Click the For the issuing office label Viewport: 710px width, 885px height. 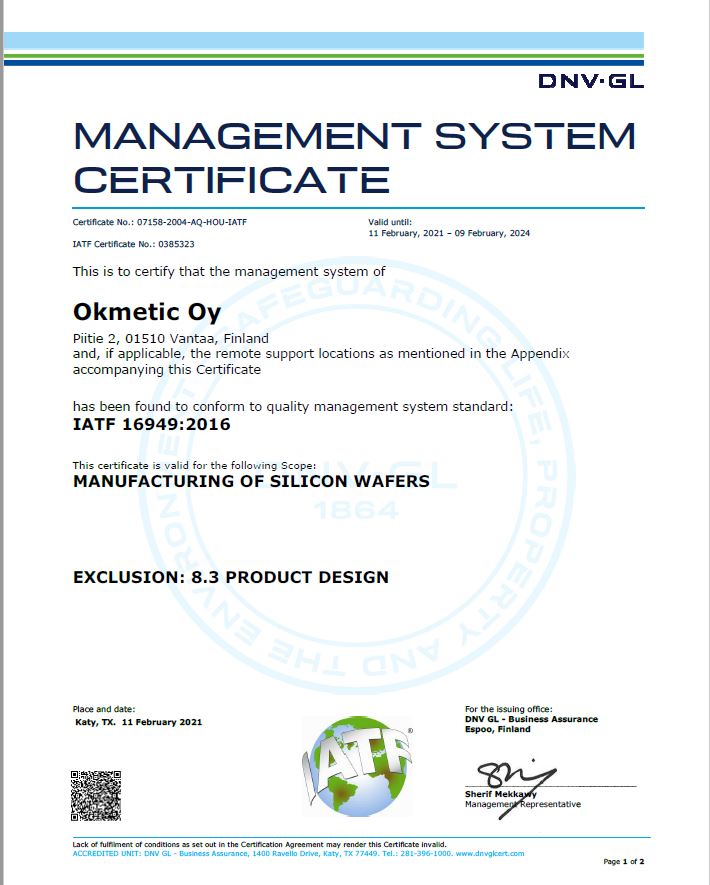(x=509, y=709)
